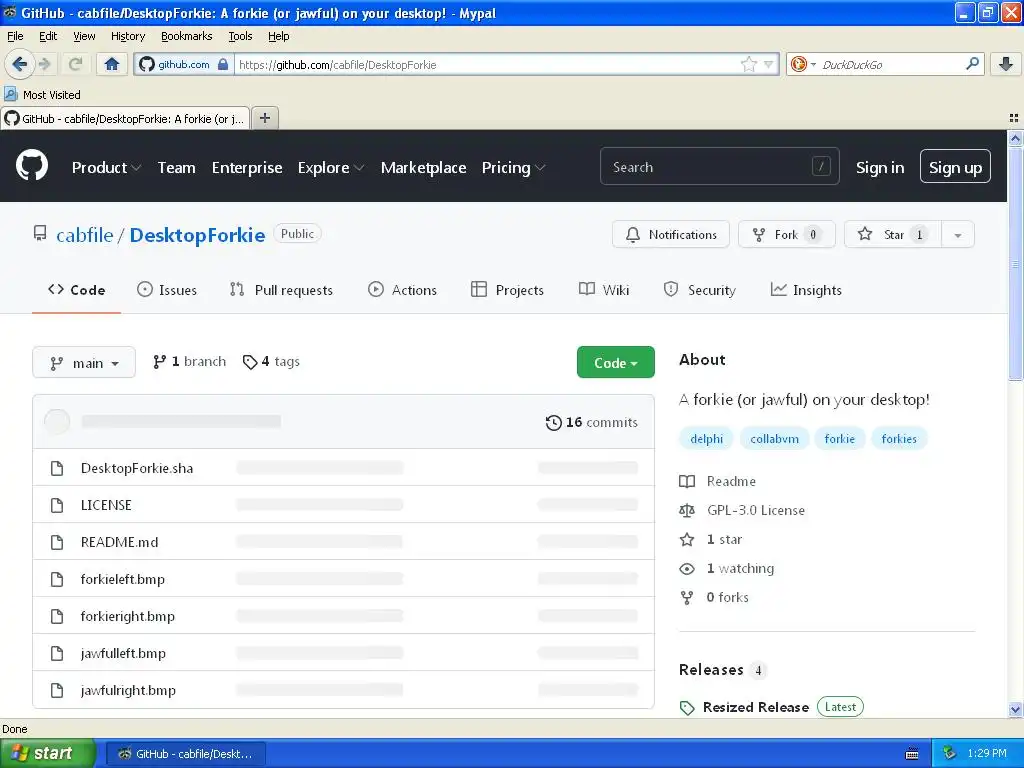
Task: Open the 4 tags link
Action: 271,361
